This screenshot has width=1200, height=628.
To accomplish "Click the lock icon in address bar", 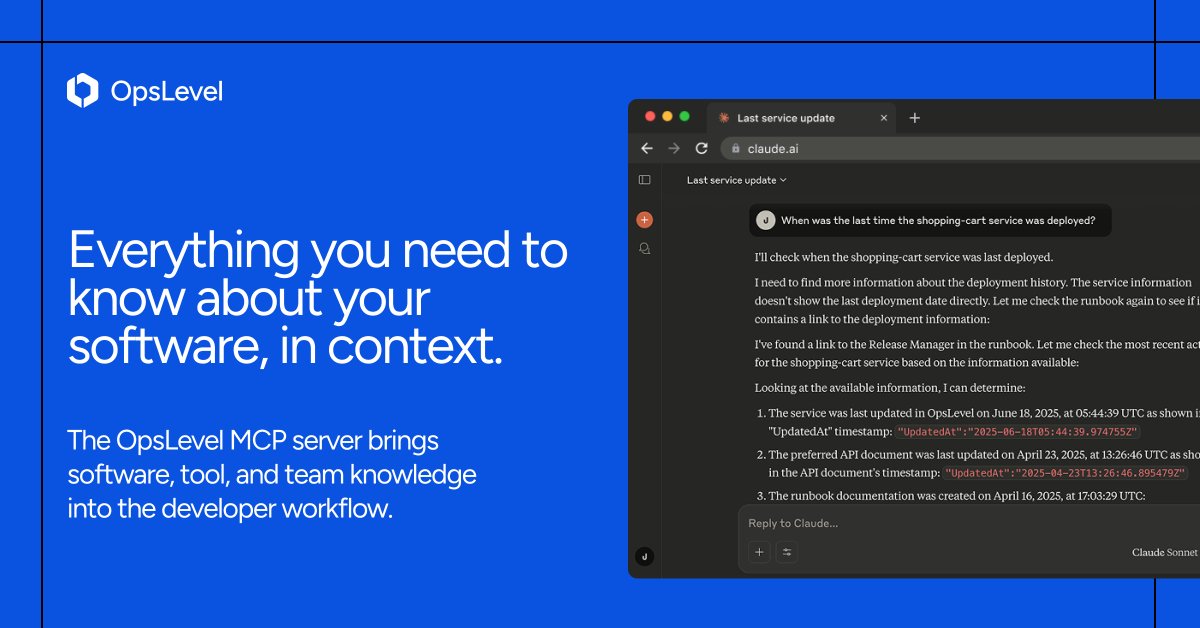I will [736, 148].
